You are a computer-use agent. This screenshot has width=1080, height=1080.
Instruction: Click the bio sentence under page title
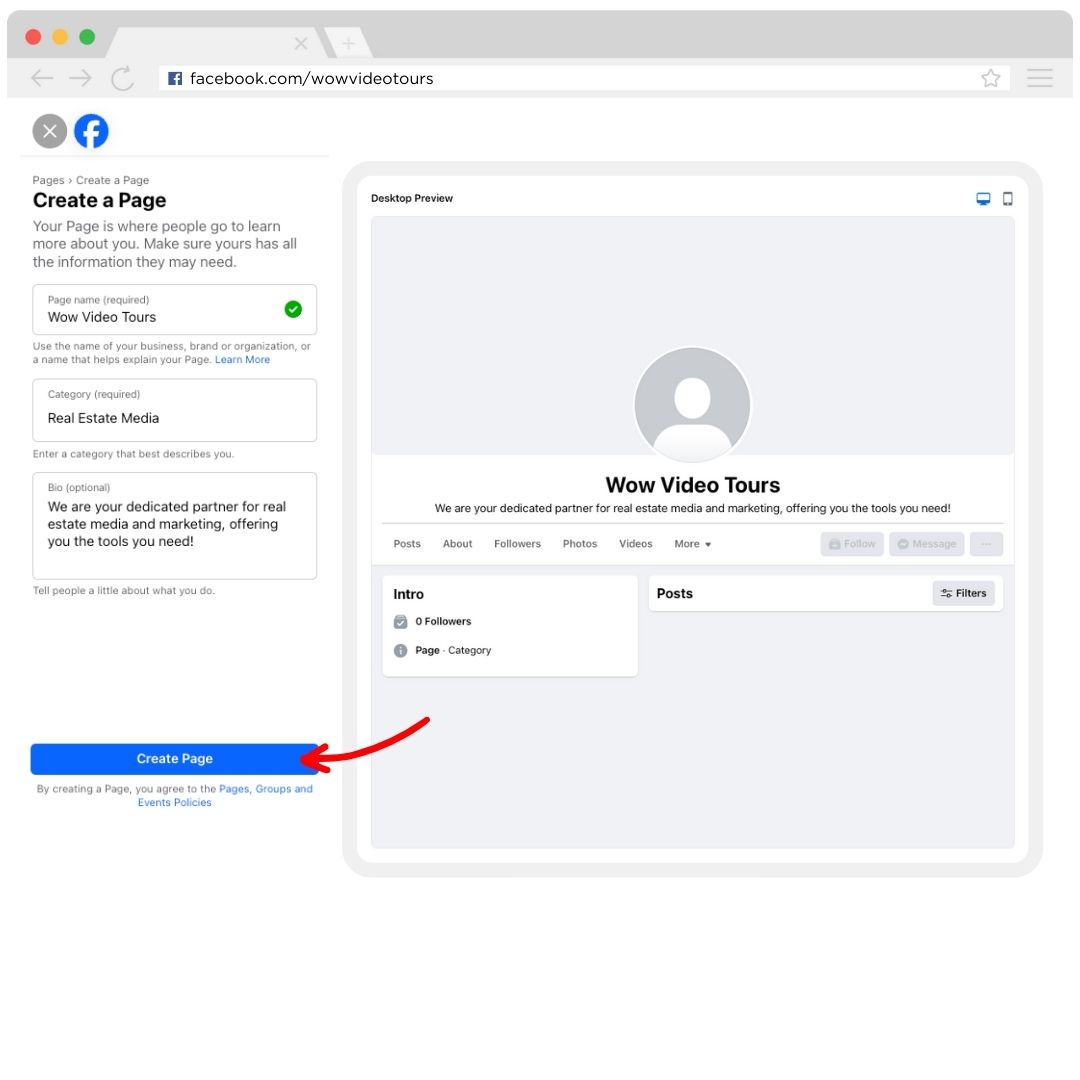(x=692, y=509)
